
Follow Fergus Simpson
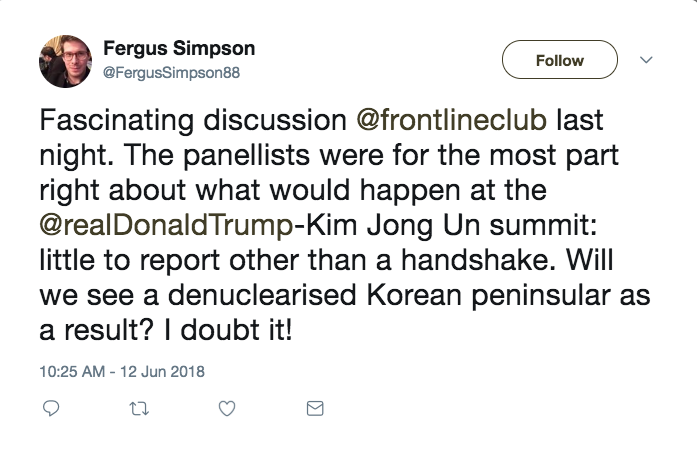[x=559, y=60]
